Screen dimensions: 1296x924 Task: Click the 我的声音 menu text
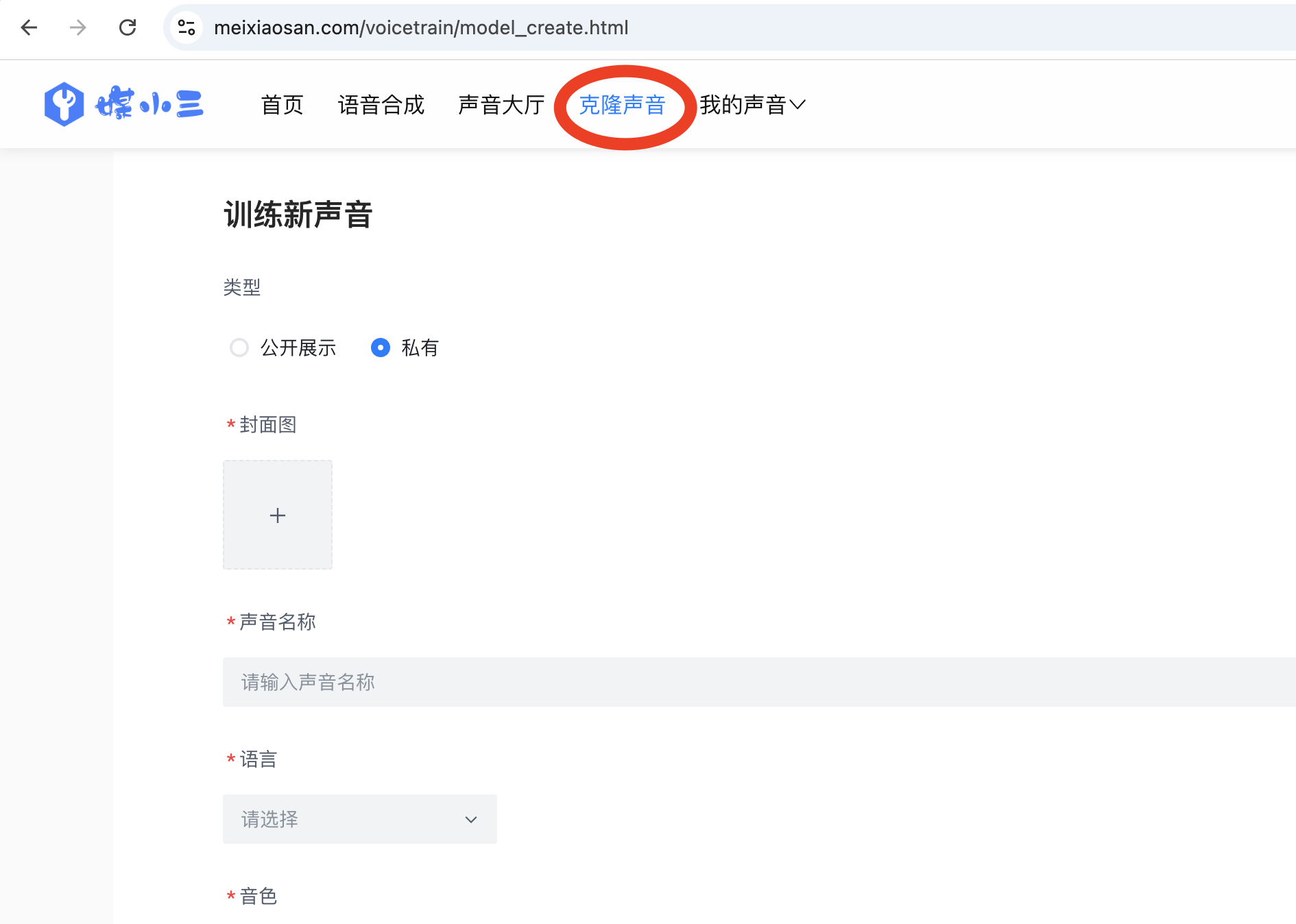pos(743,105)
